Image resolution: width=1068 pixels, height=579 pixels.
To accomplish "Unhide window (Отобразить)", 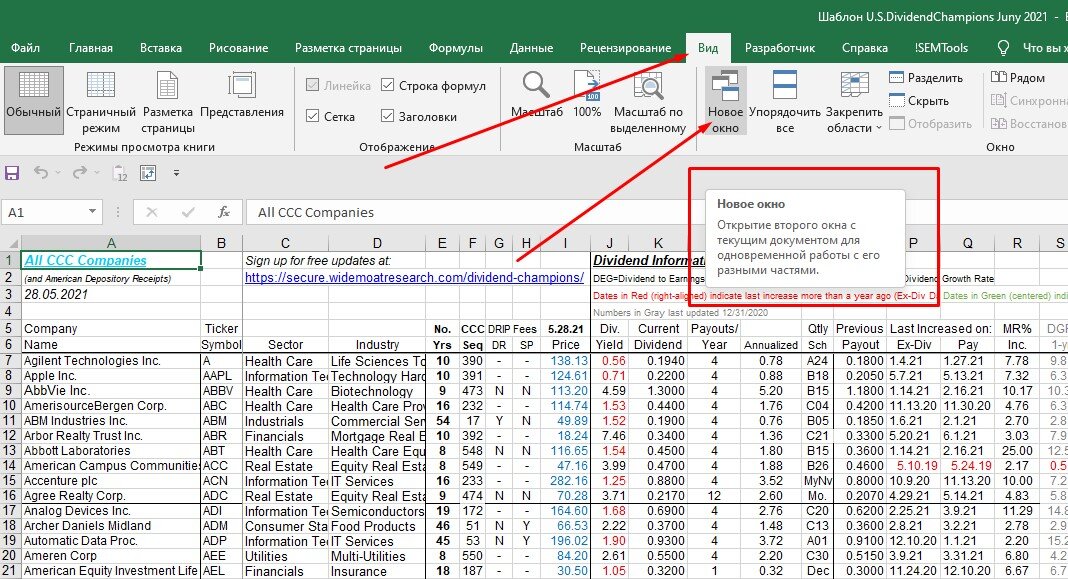I will point(930,124).
